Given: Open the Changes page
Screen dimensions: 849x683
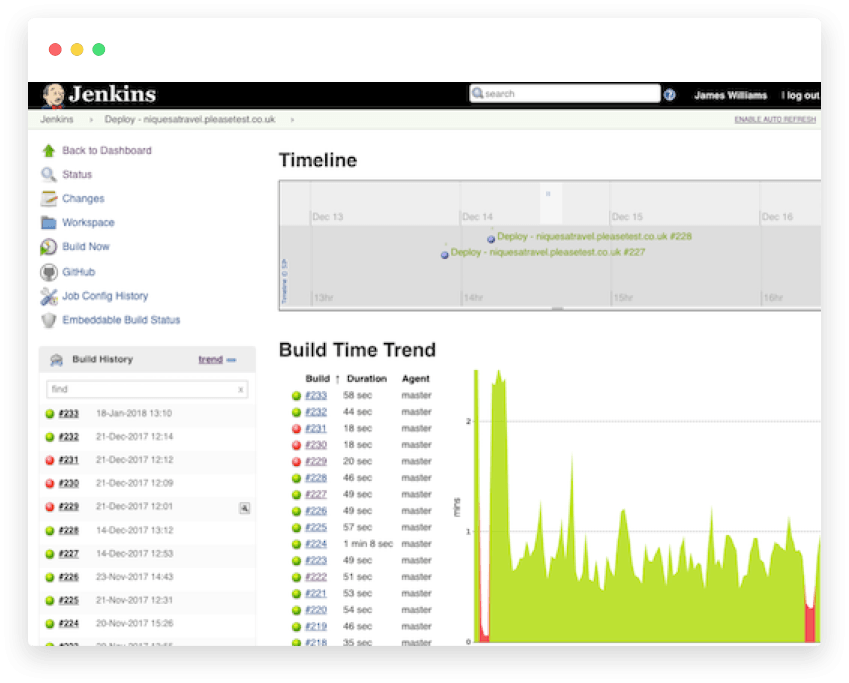Looking at the screenshot, I should coord(83,198).
